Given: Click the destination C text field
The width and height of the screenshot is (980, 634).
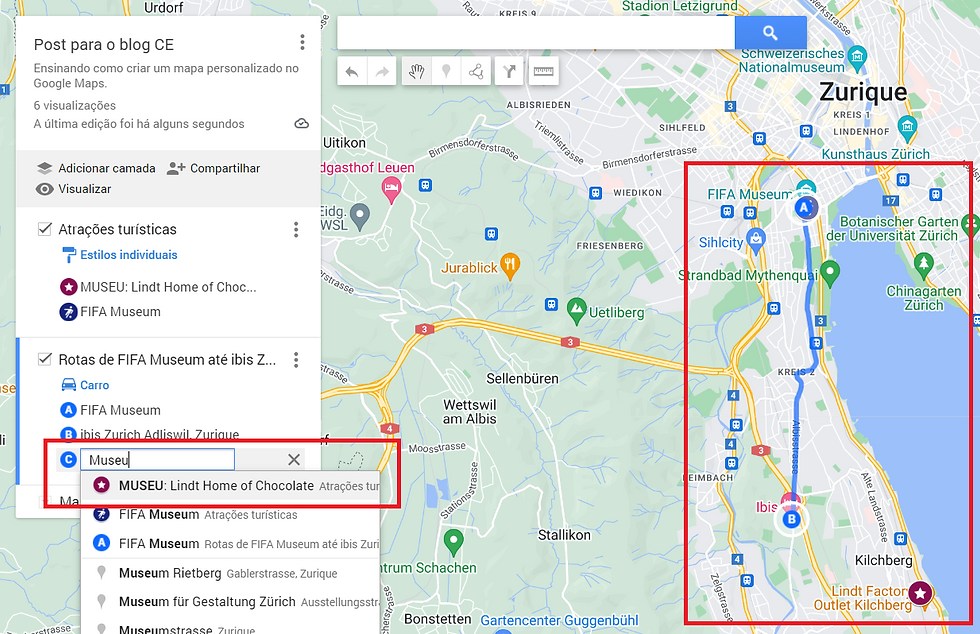Looking at the screenshot, I should pos(157,460).
